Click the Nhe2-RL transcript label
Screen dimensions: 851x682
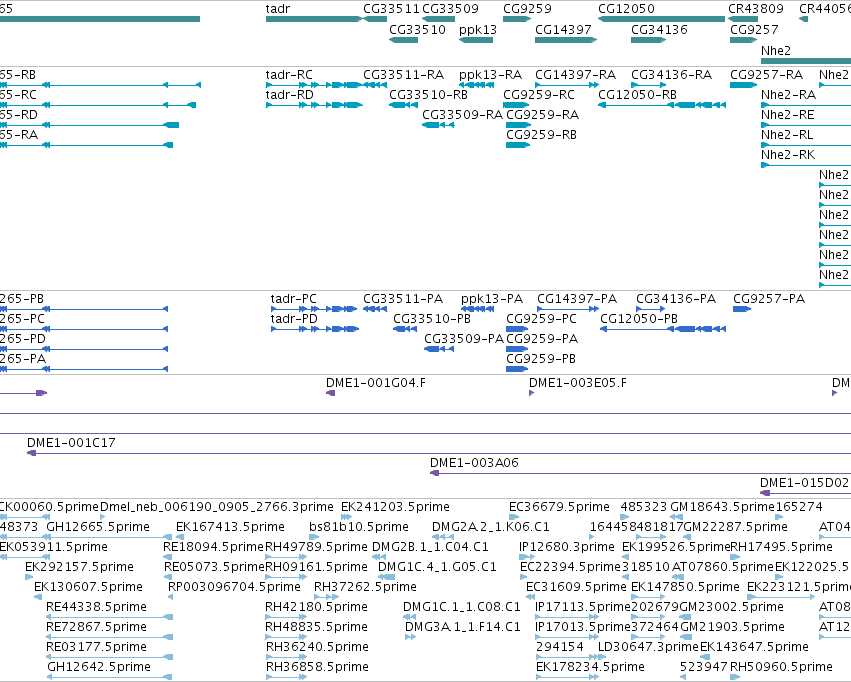788,135
